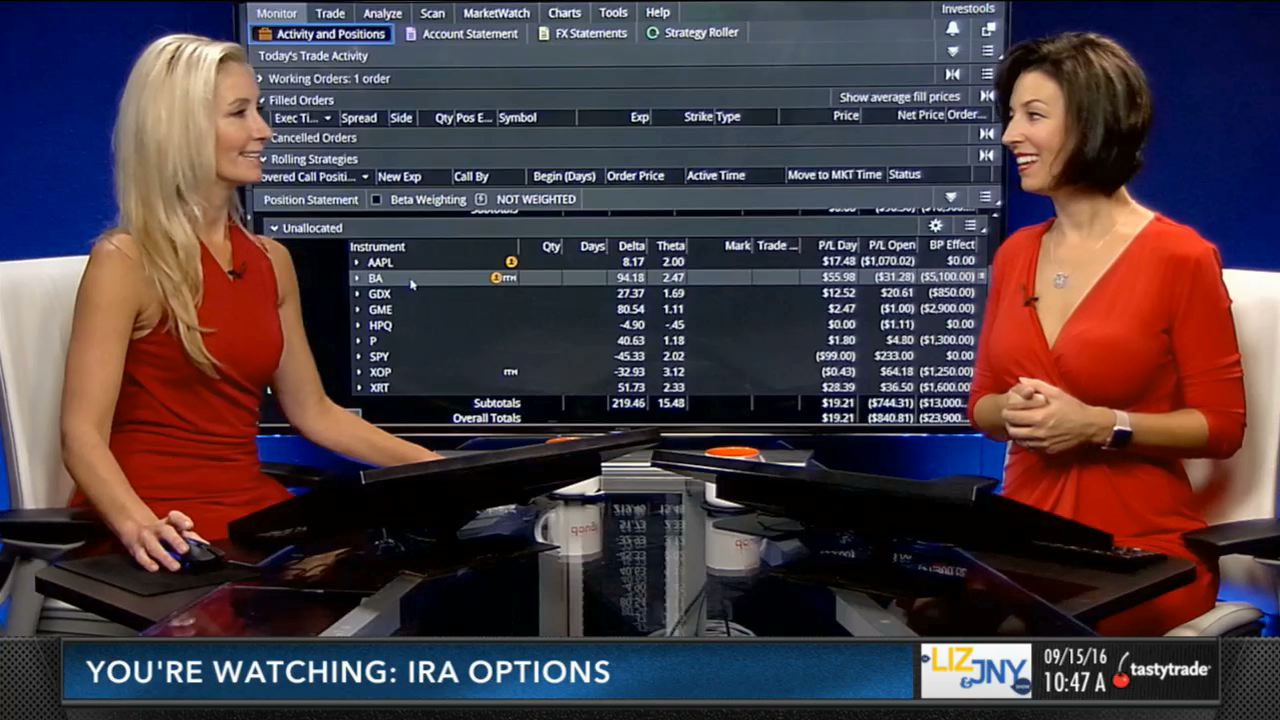Click the beta weighting symbol box icon

tap(481, 199)
